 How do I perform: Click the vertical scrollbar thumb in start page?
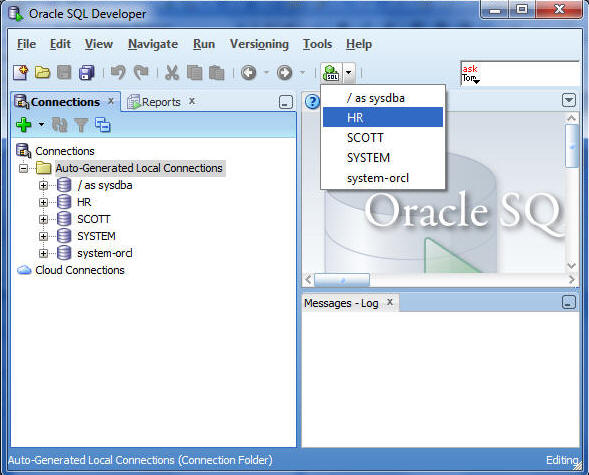point(571,146)
